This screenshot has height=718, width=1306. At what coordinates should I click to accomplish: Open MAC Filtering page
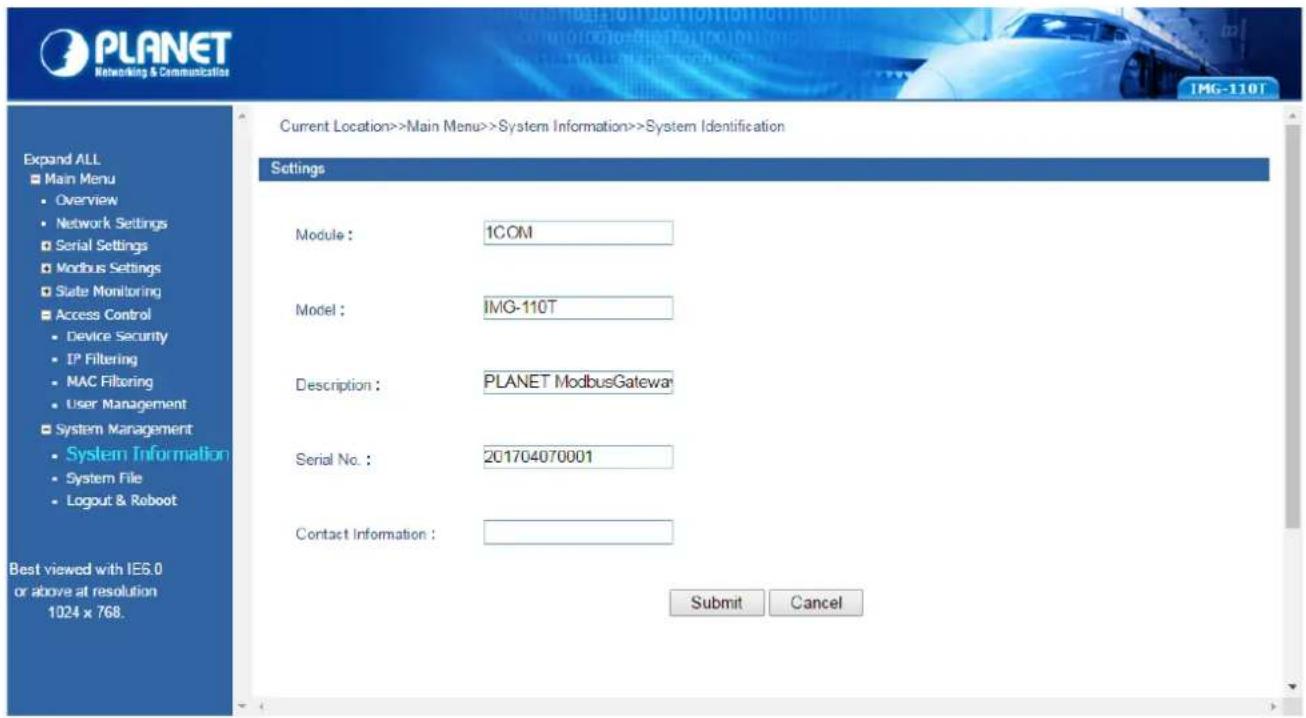[x=109, y=382]
